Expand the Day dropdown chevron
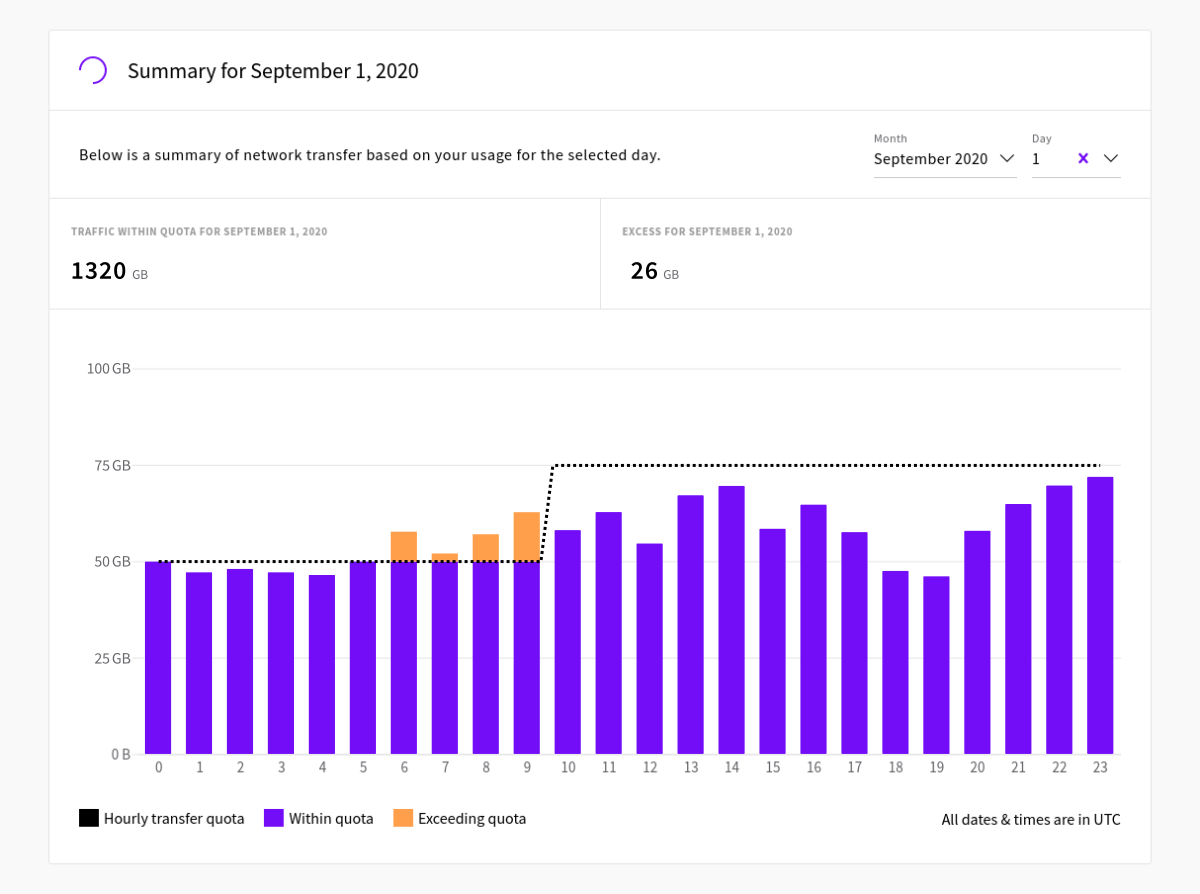This screenshot has height=894, width=1200. click(1110, 158)
